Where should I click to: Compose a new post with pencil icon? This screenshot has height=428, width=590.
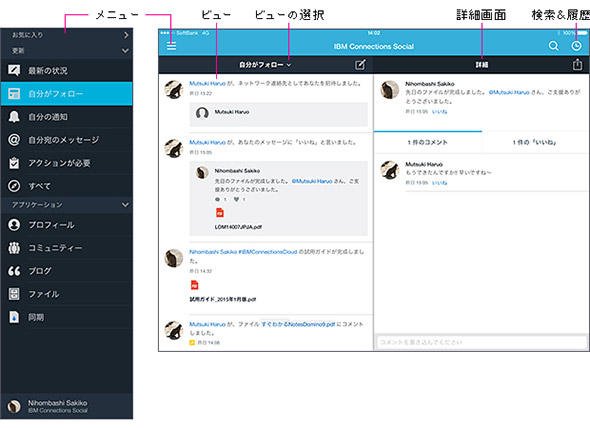pyautogui.click(x=360, y=65)
